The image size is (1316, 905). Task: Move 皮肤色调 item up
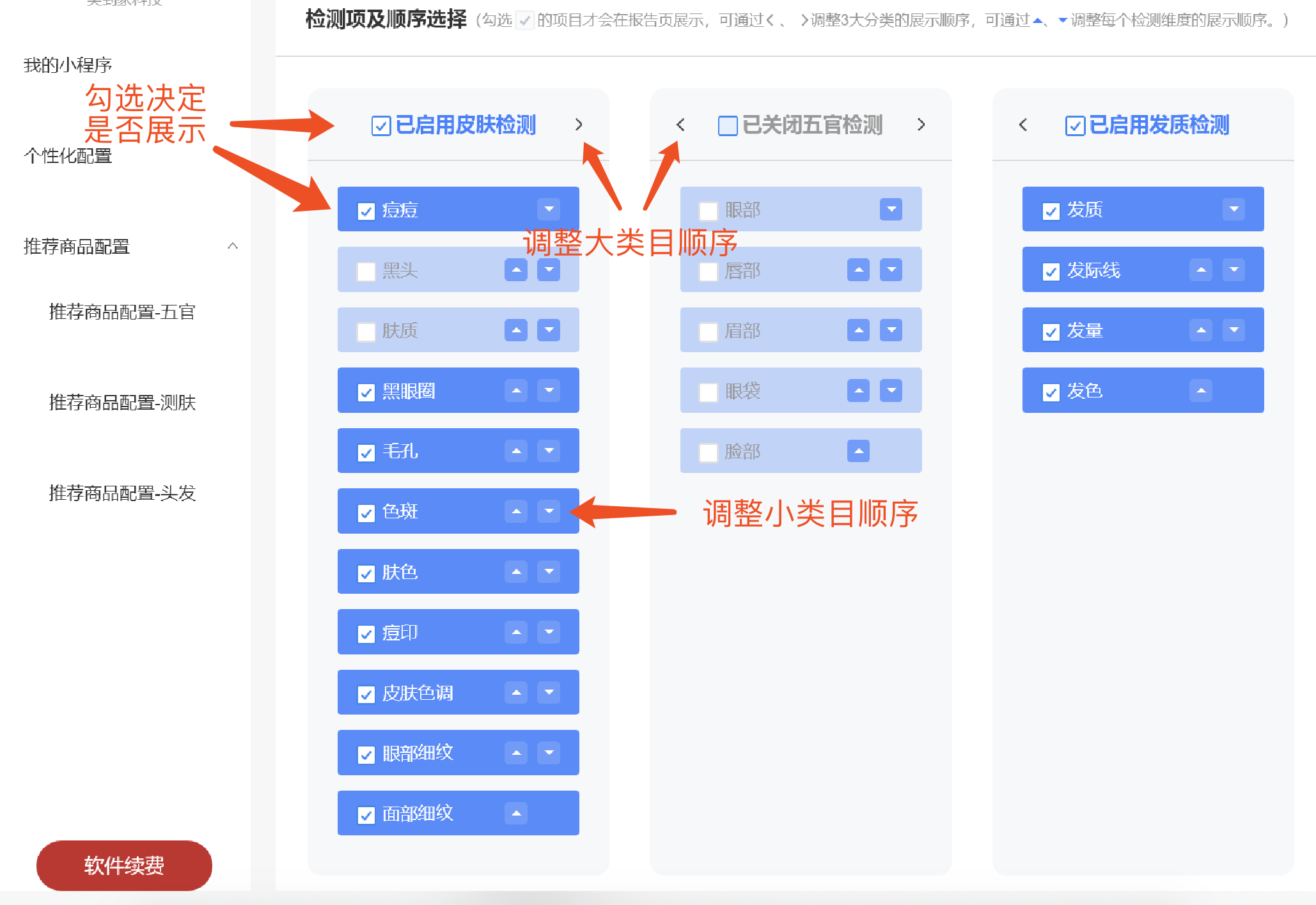click(x=515, y=692)
